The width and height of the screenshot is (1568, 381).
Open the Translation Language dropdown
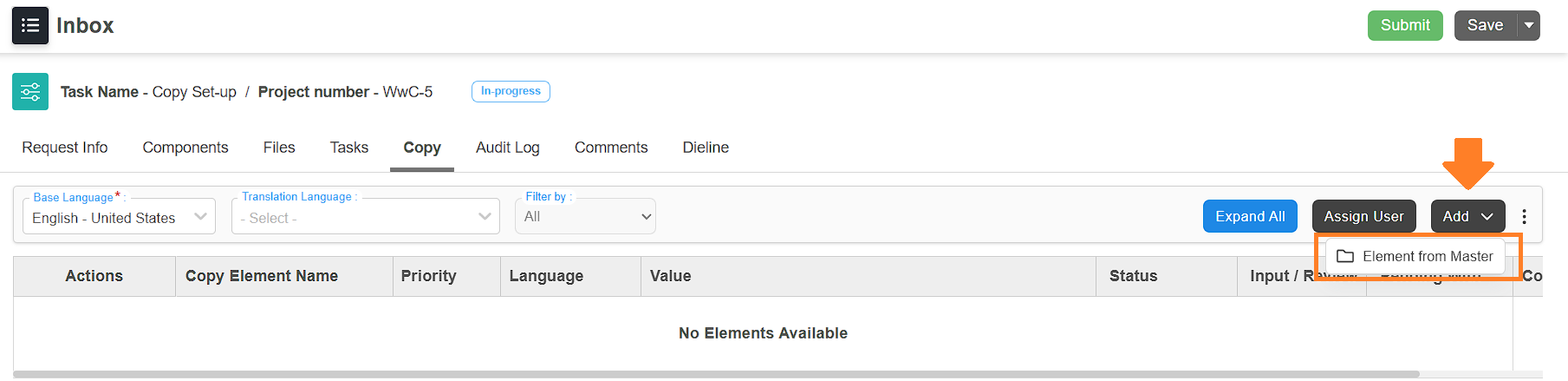pyautogui.click(x=366, y=217)
